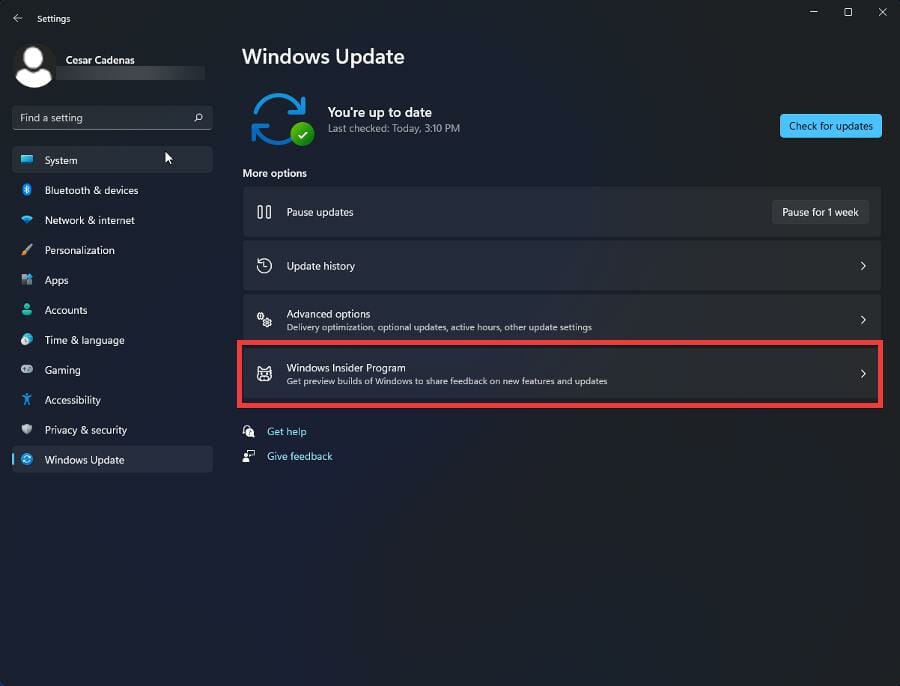Open the Give feedback link
900x686 pixels.
(300, 456)
